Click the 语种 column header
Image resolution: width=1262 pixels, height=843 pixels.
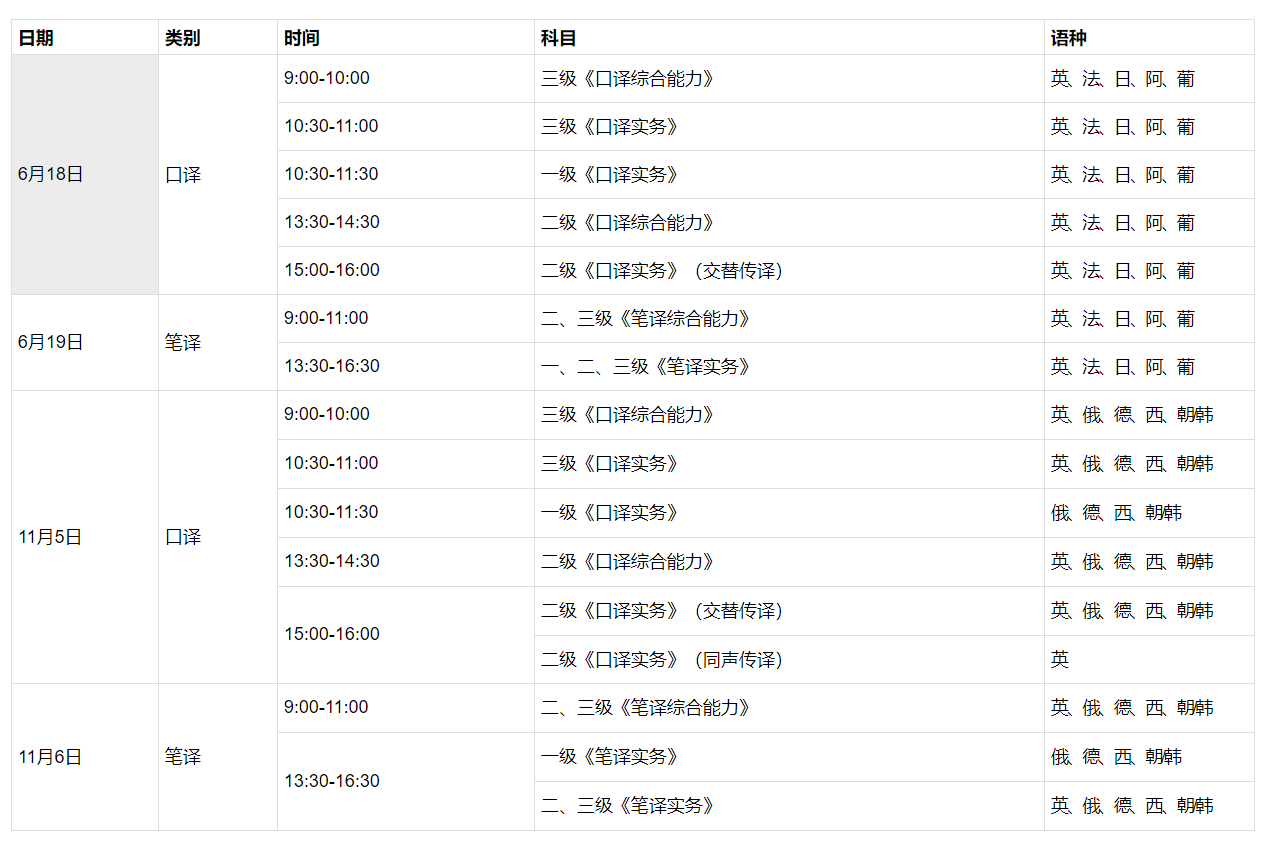pyautogui.click(x=1068, y=38)
